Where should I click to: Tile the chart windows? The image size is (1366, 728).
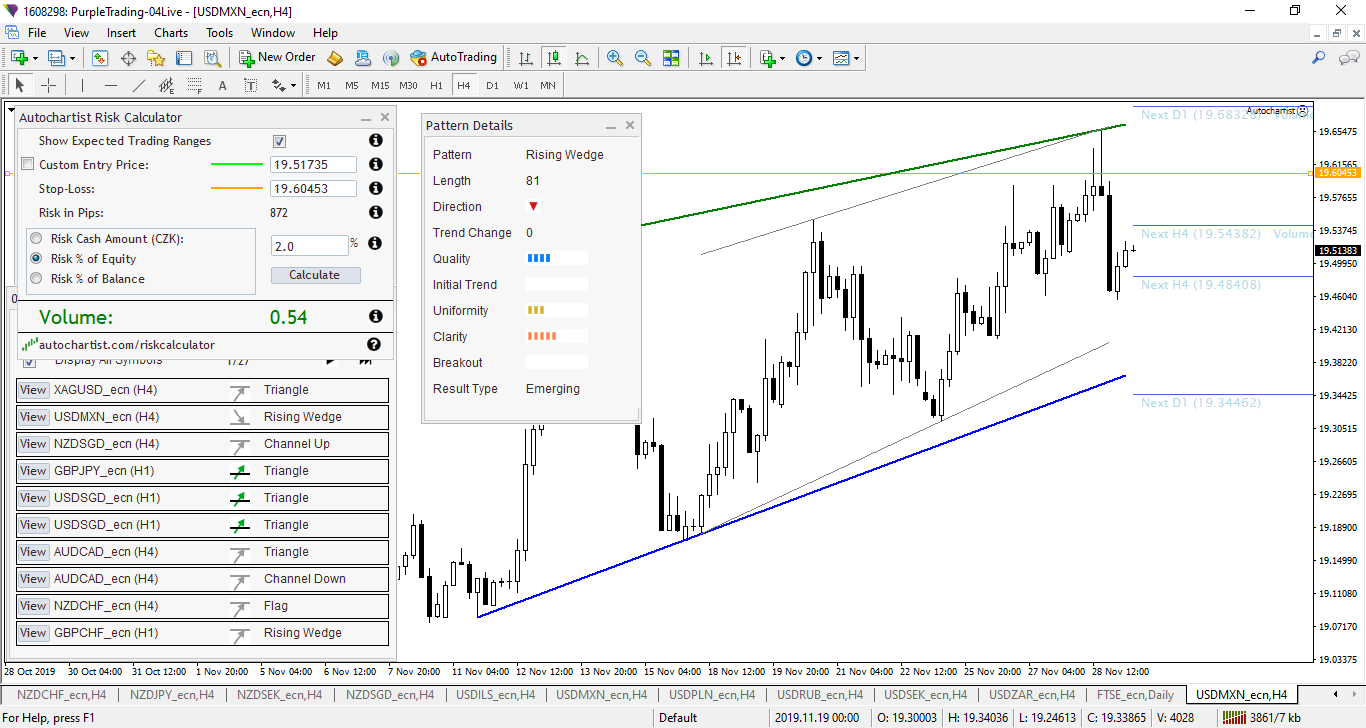pyautogui.click(x=671, y=58)
